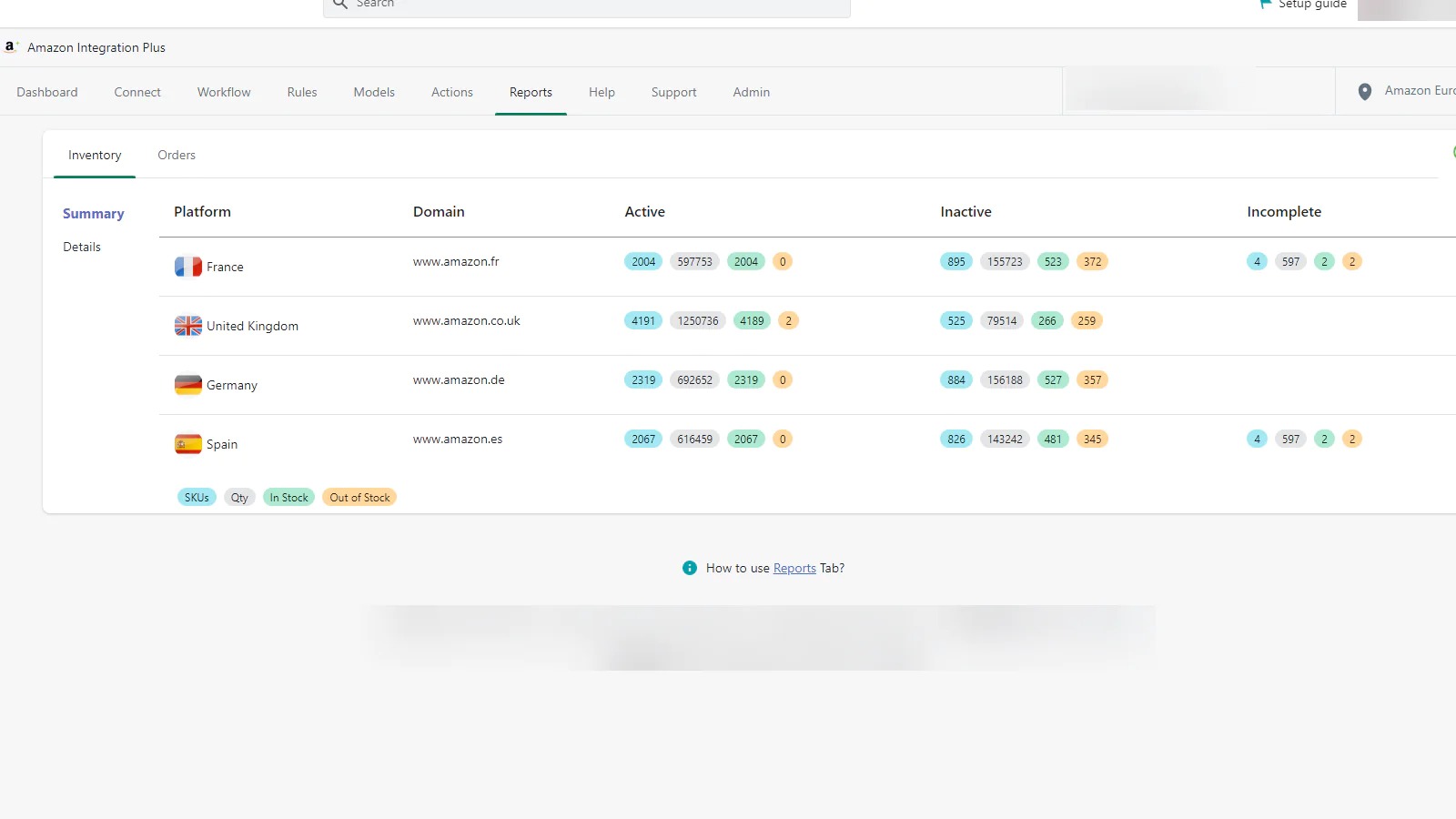Click the location pin icon near Amazon Europe
1456x819 pixels.
[x=1364, y=92]
